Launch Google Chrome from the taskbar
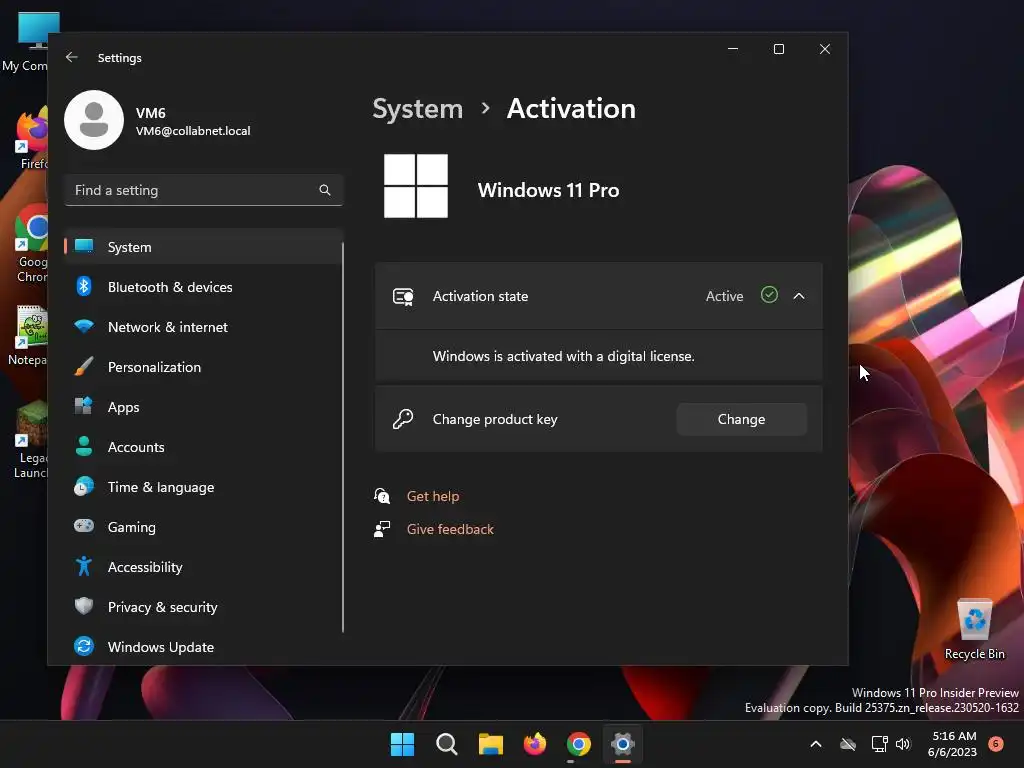 tap(579, 744)
